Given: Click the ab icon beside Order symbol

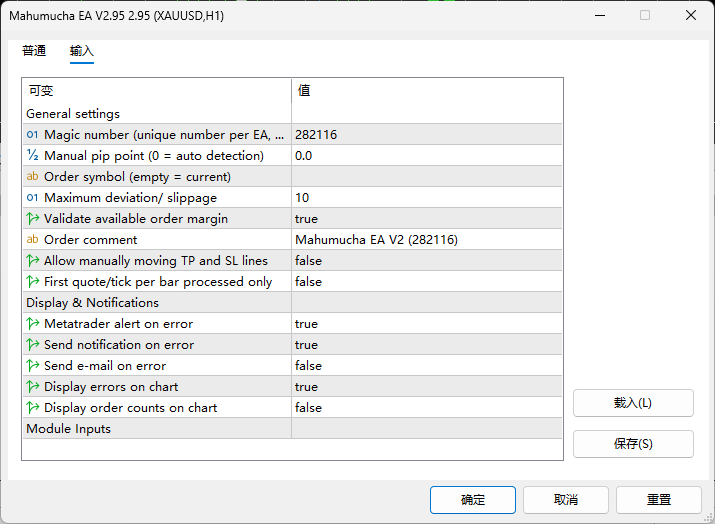Looking at the screenshot, I should point(32,176).
